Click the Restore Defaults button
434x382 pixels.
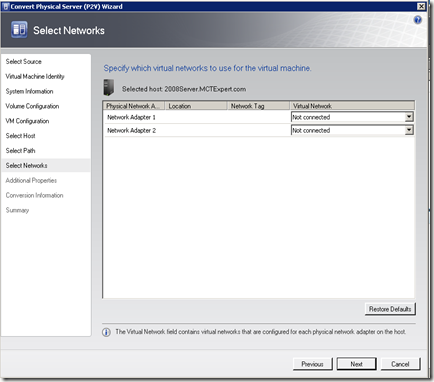(x=390, y=309)
